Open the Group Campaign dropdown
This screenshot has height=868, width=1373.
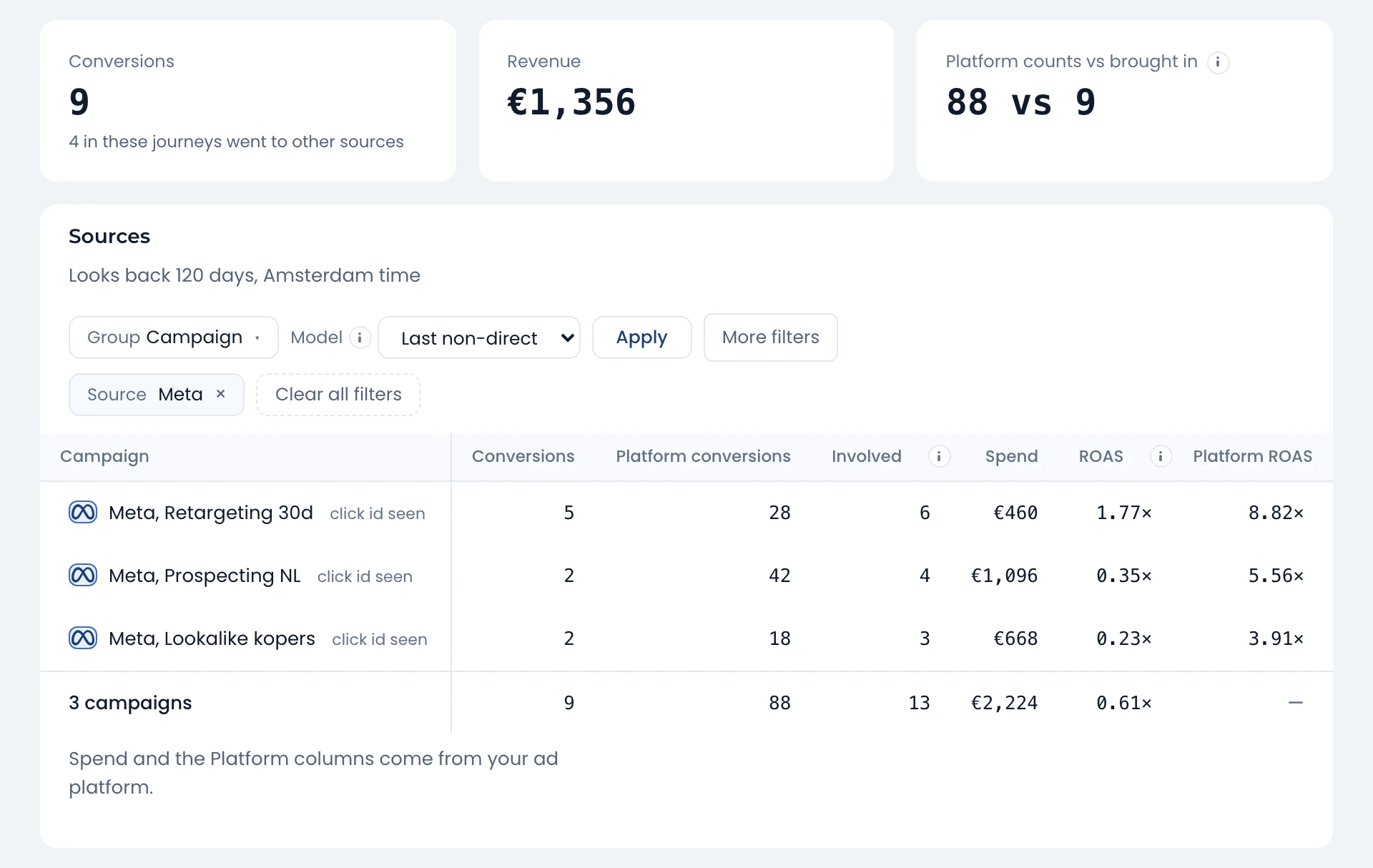coord(173,337)
